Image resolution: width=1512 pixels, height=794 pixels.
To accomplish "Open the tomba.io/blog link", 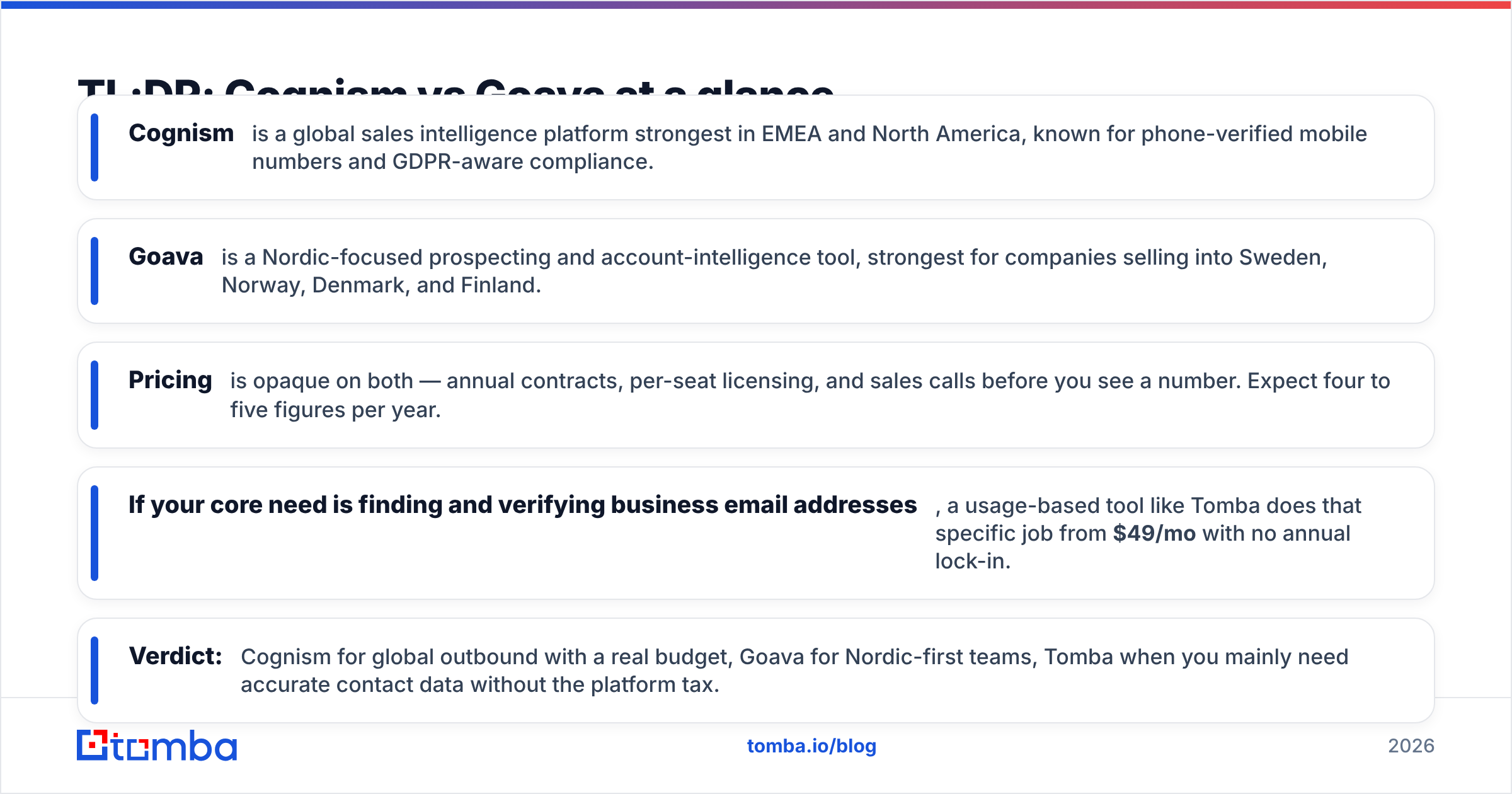I will [811, 746].
